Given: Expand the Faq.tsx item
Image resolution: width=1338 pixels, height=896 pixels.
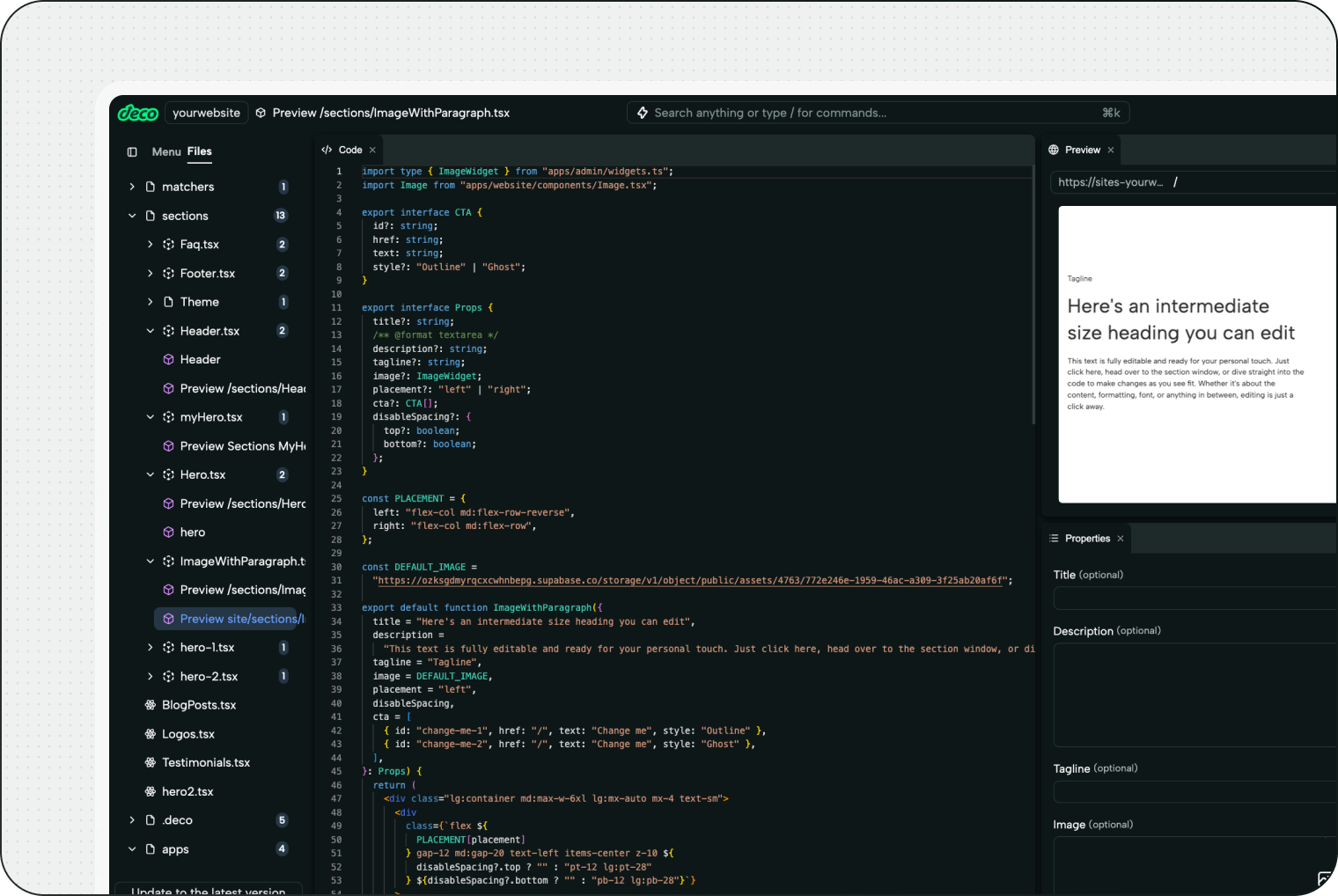Looking at the screenshot, I should 150,245.
